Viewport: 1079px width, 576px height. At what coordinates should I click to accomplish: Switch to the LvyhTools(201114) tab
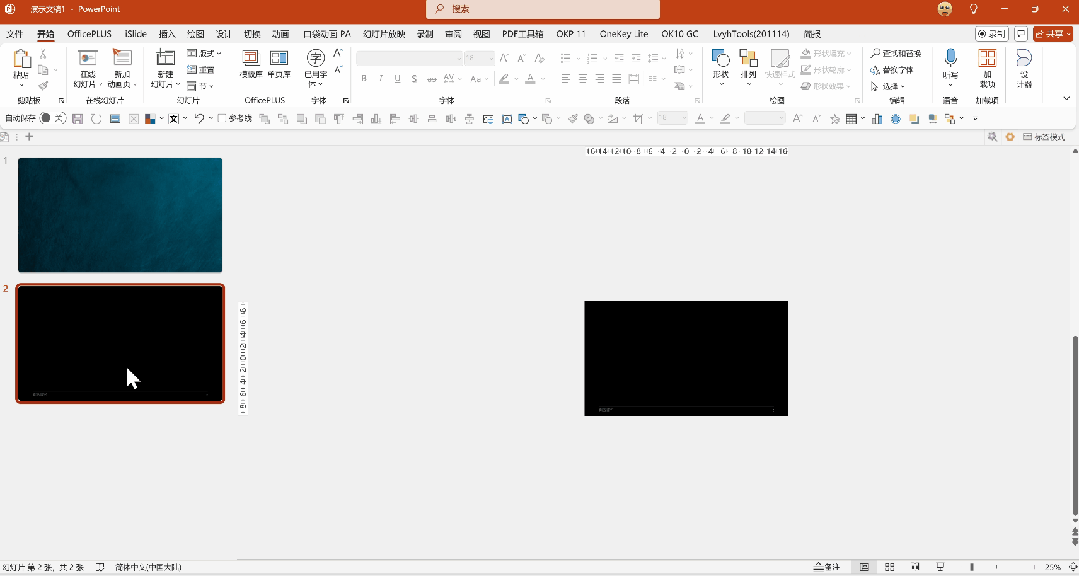751,34
